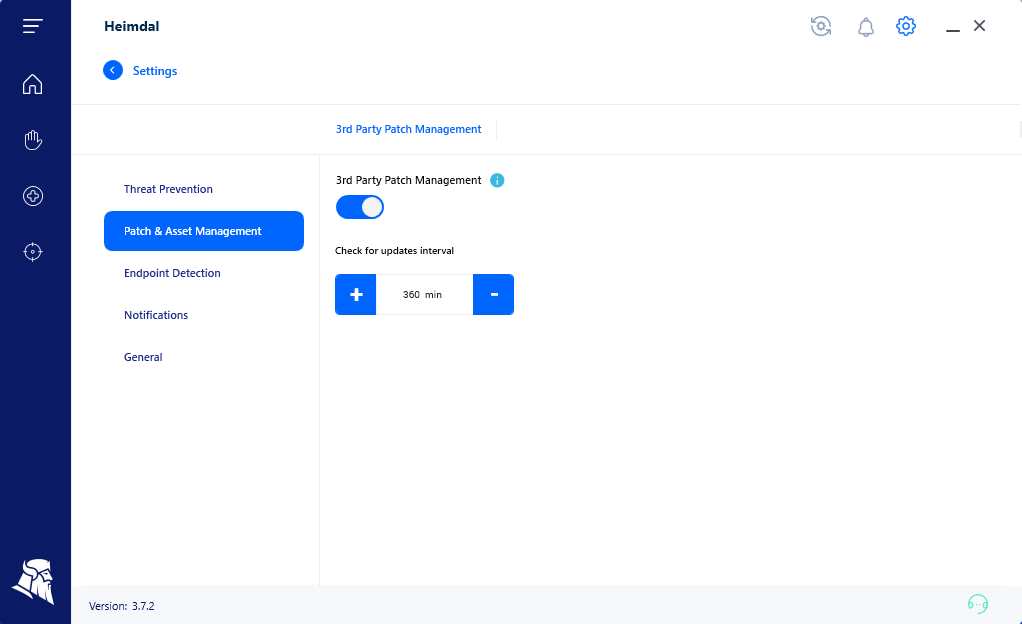Decrease update interval with minus button
The height and width of the screenshot is (624, 1022).
[493, 295]
